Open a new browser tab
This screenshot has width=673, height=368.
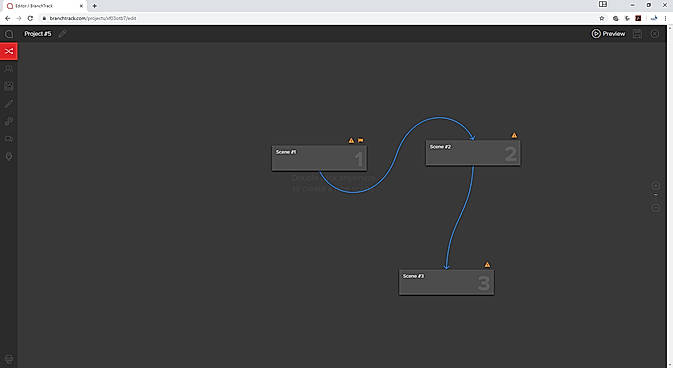(x=94, y=6)
